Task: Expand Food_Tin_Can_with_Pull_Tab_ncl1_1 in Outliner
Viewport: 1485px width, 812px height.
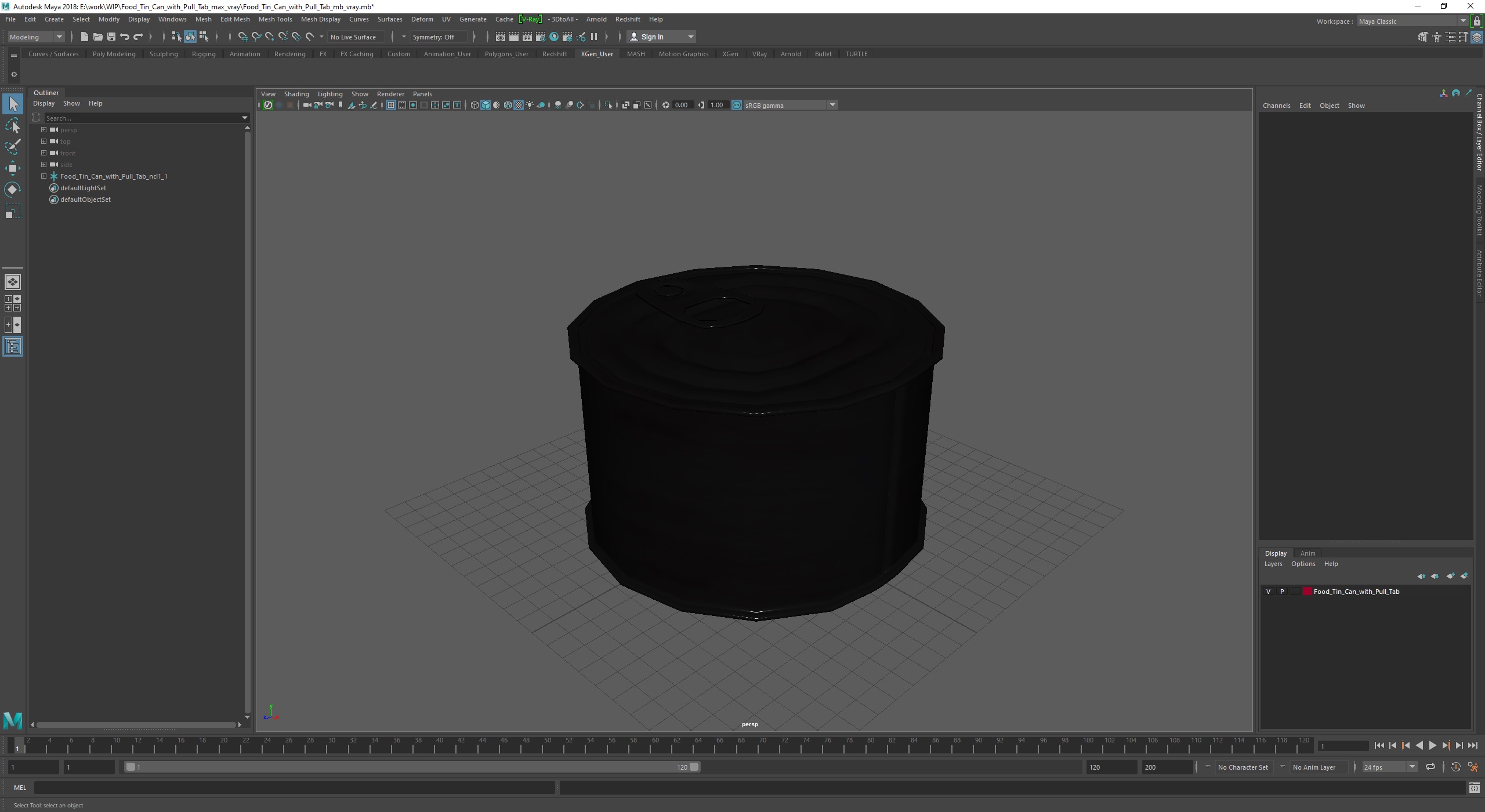Action: (44, 176)
